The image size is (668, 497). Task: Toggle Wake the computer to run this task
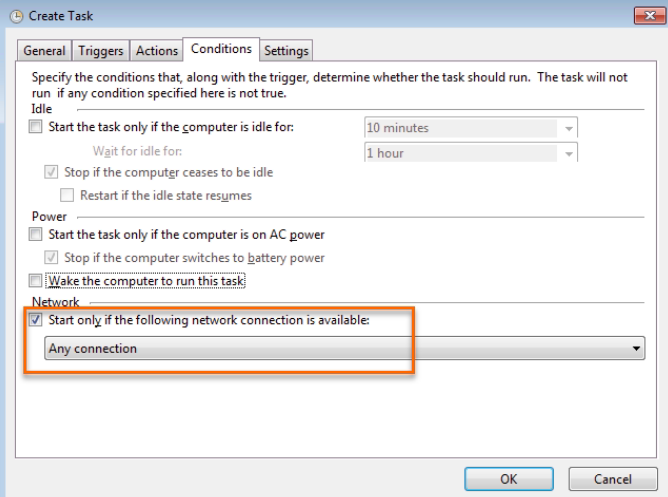pyautogui.click(x=35, y=281)
